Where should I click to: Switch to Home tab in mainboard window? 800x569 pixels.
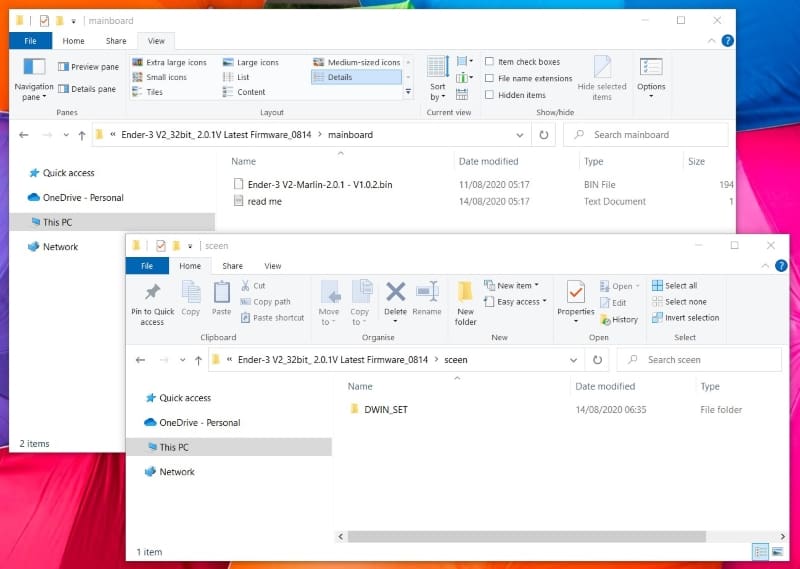(x=73, y=41)
